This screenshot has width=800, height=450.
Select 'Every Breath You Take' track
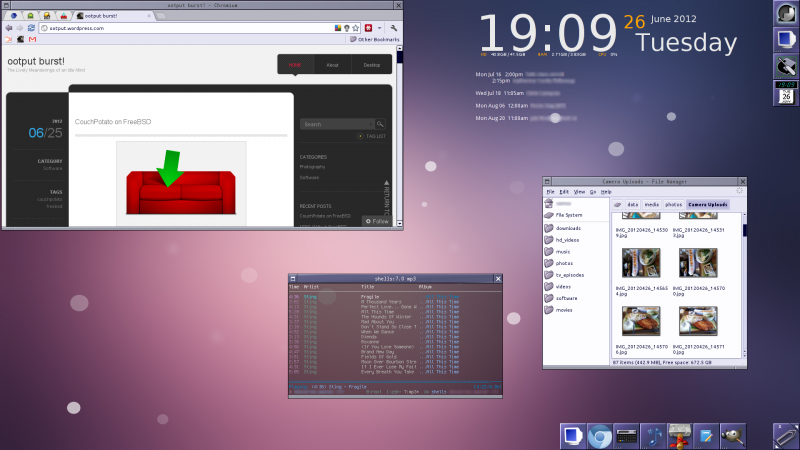[x=385, y=372]
